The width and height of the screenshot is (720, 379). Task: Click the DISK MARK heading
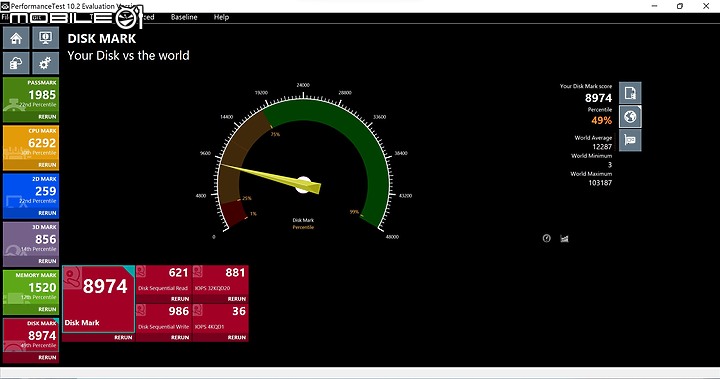click(102, 39)
